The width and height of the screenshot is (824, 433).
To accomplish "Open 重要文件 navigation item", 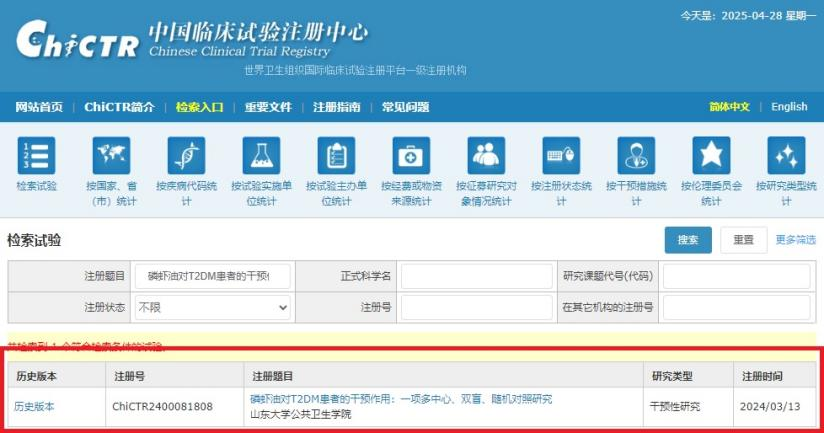I will click(x=268, y=107).
